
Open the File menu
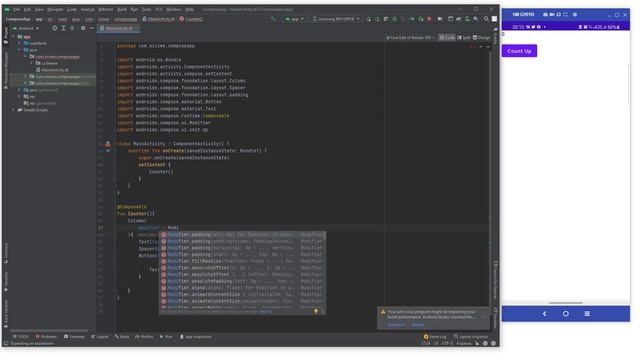[16, 9]
